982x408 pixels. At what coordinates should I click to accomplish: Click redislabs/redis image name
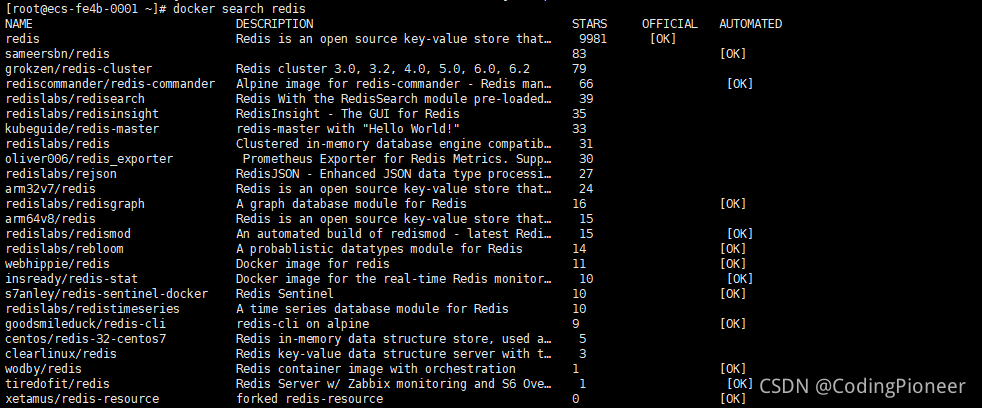click(x=57, y=144)
